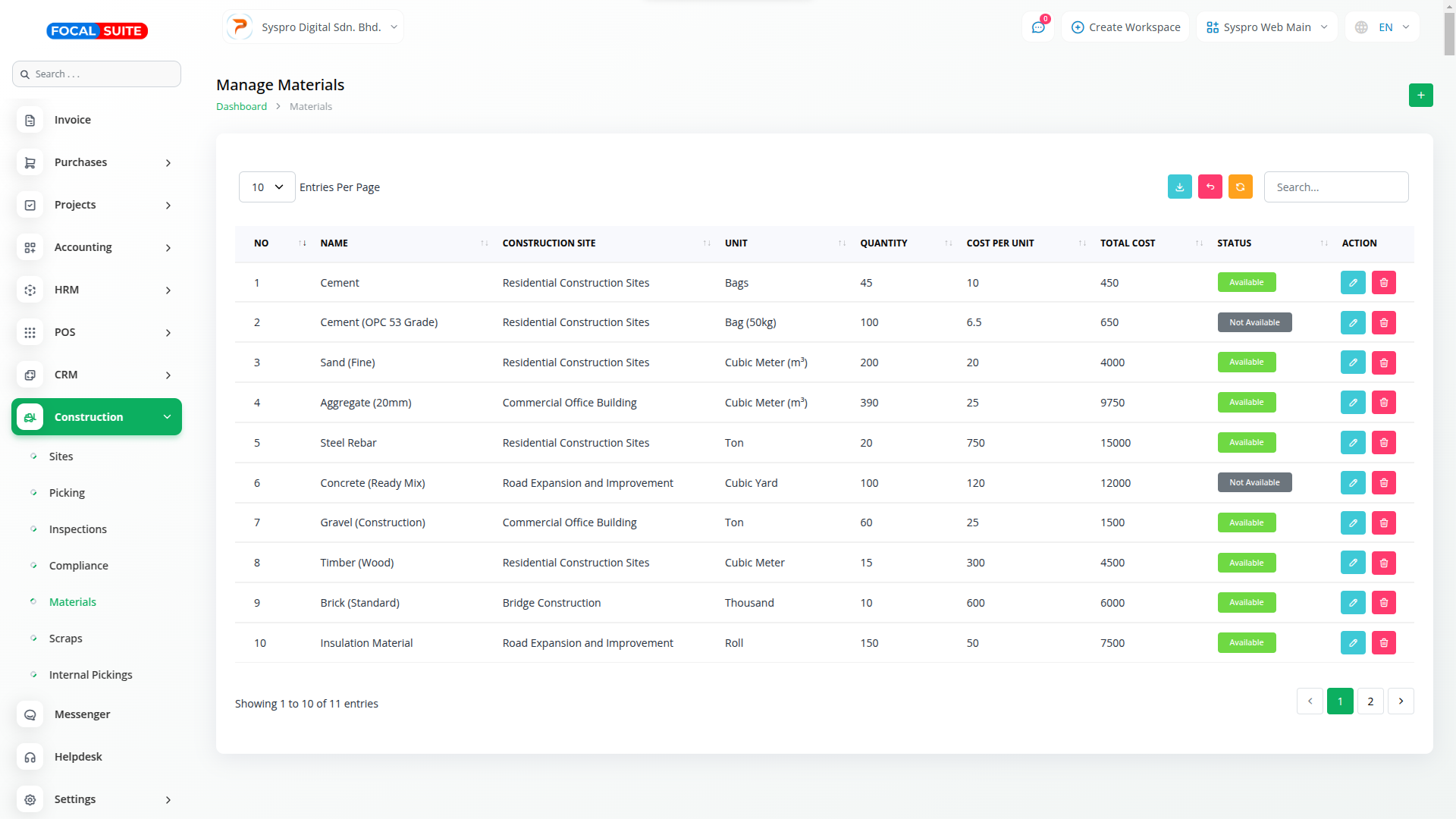Image resolution: width=1456 pixels, height=819 pixels.
Task: Click the blue download export icon
Action: 1179,187
